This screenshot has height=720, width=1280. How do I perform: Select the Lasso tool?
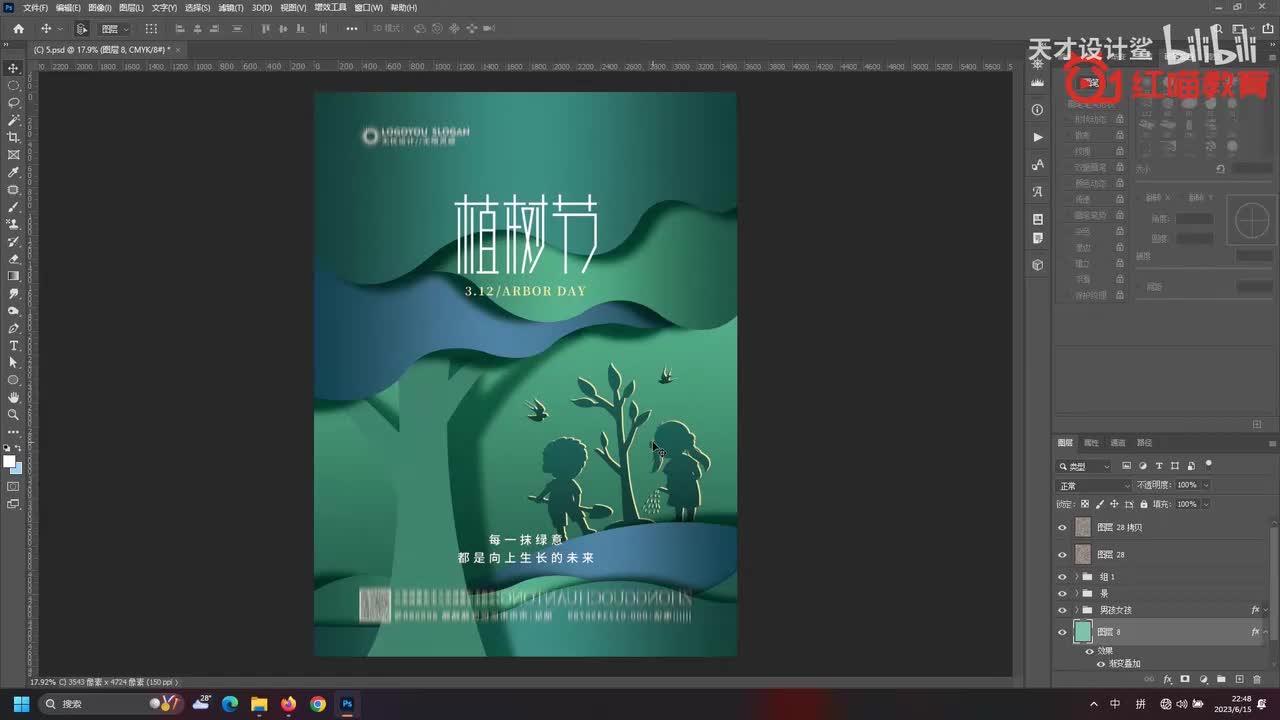[x=14, y=102]
